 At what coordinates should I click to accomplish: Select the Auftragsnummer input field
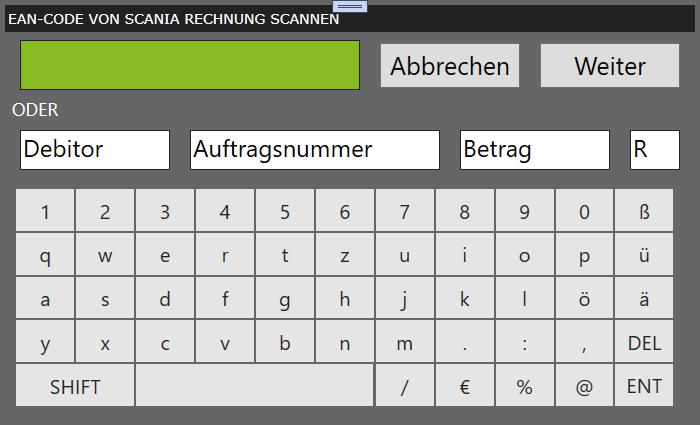[x=315, y=150]
